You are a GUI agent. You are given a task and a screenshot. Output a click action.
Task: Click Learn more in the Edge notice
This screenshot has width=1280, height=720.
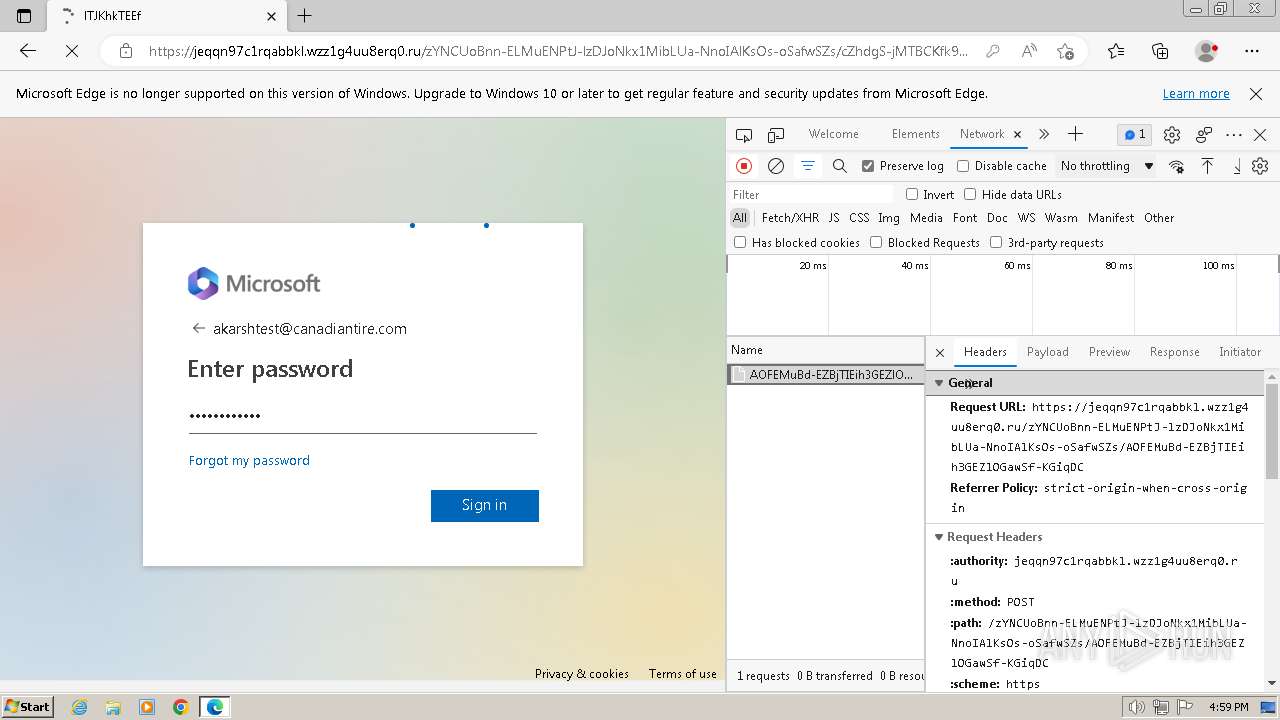pos(1195,93)
